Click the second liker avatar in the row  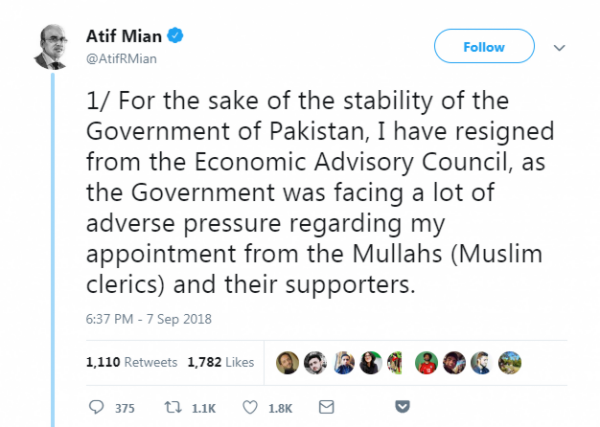point(316,361)
